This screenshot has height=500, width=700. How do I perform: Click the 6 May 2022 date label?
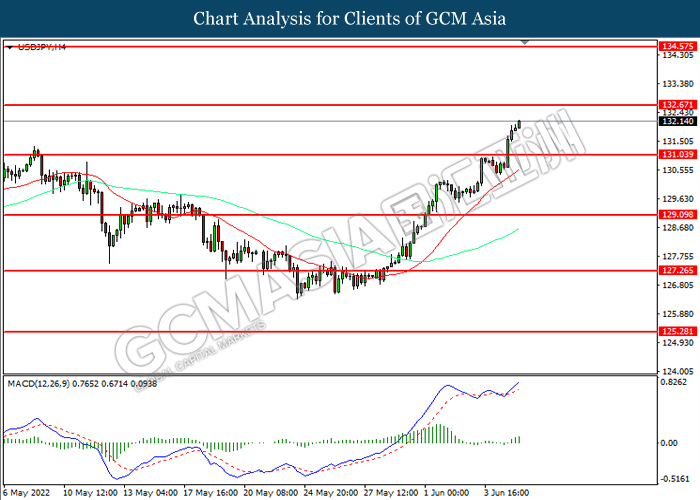click(27, 493)
